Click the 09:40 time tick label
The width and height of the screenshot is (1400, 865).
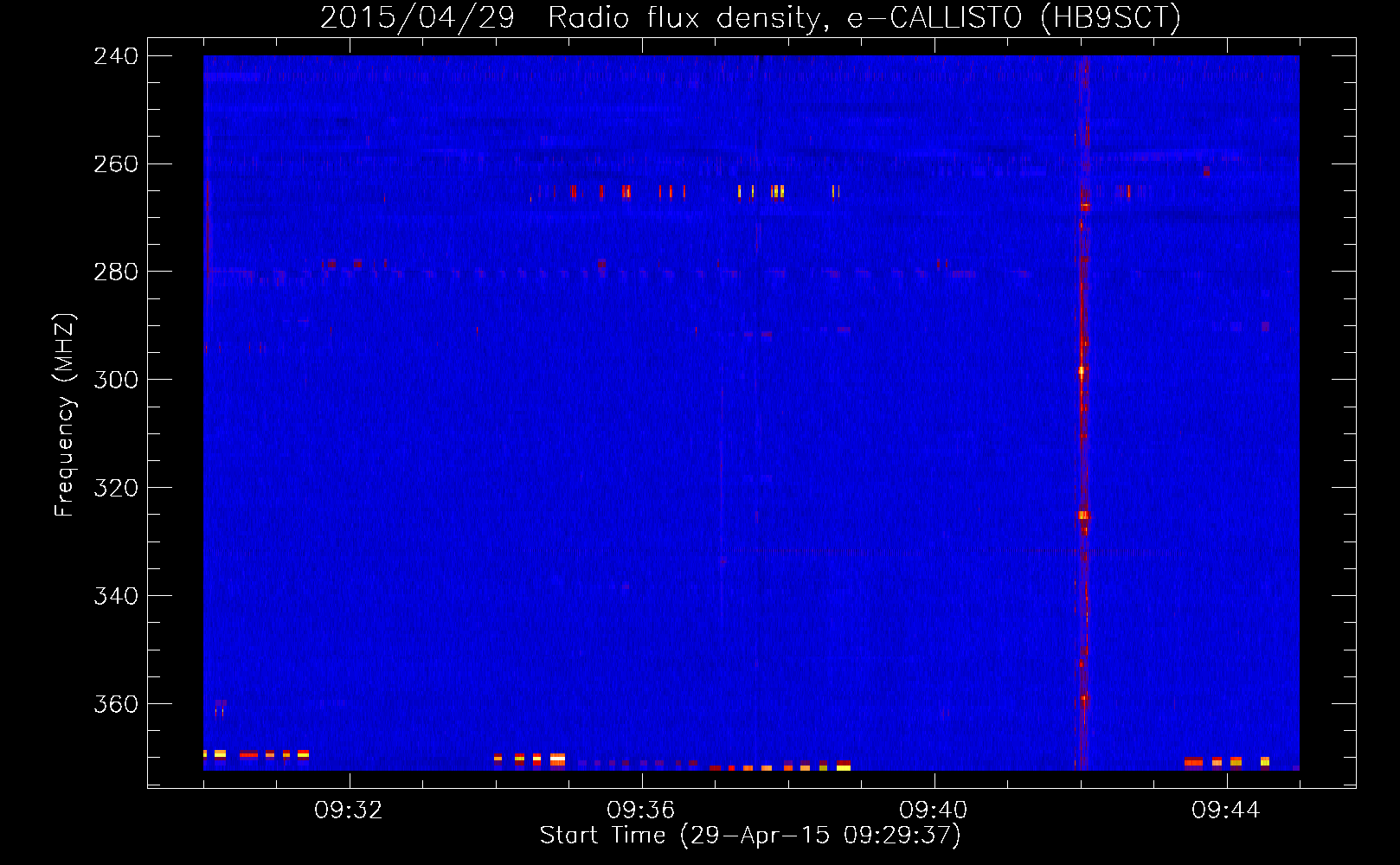coord(934,811)
